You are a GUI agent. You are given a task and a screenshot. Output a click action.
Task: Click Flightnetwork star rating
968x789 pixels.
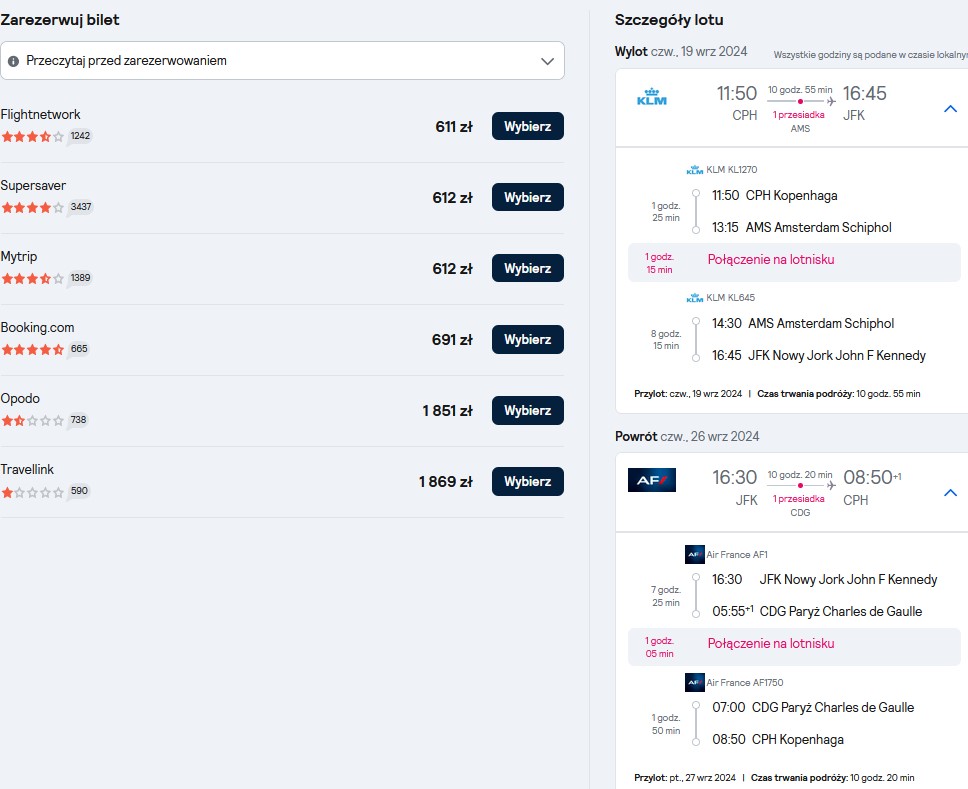pos(33,136)
